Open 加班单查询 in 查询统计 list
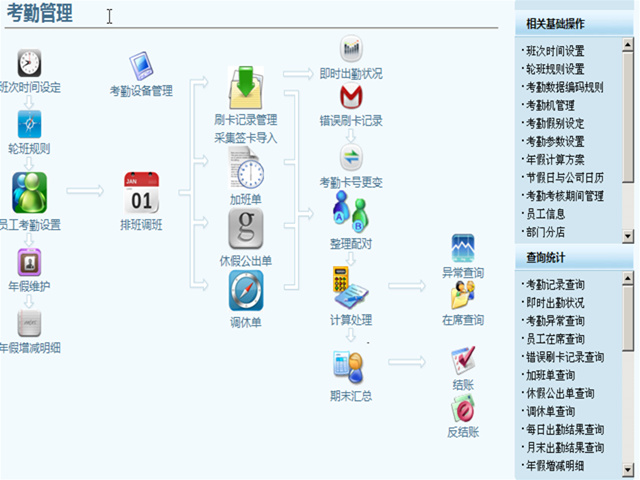 pos(550,375)
